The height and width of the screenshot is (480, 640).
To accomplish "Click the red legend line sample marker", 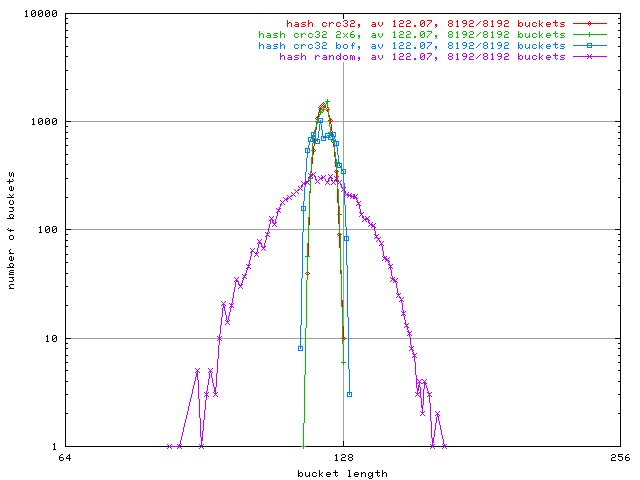I will pos(589,24).
